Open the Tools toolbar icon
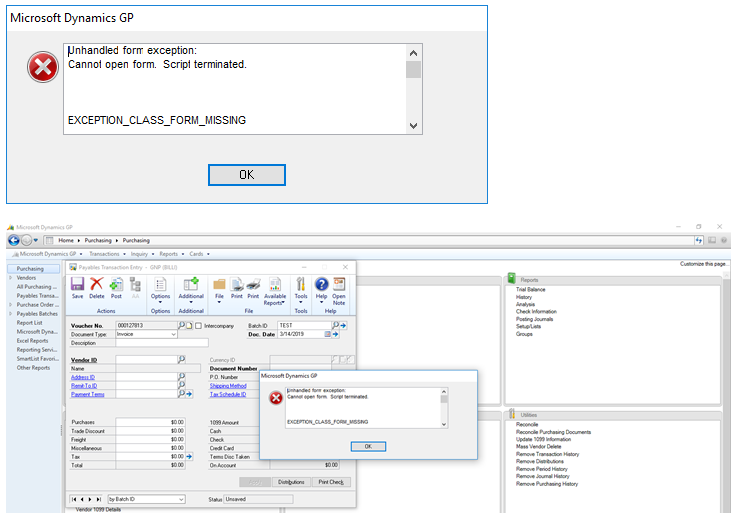 [301, 284]
